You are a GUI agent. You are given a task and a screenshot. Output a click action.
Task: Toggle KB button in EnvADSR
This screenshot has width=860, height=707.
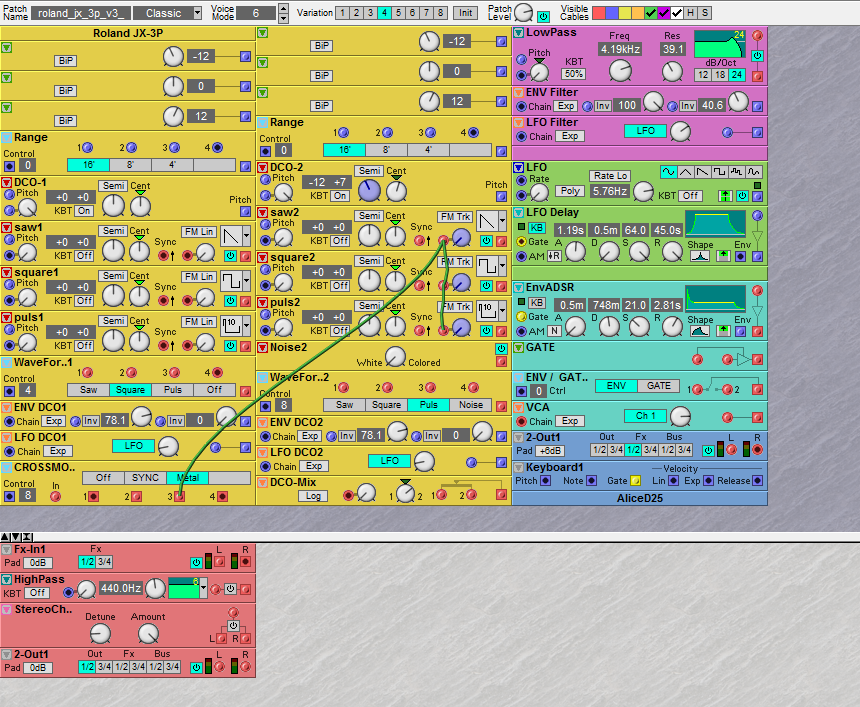(x=536, y=303)
